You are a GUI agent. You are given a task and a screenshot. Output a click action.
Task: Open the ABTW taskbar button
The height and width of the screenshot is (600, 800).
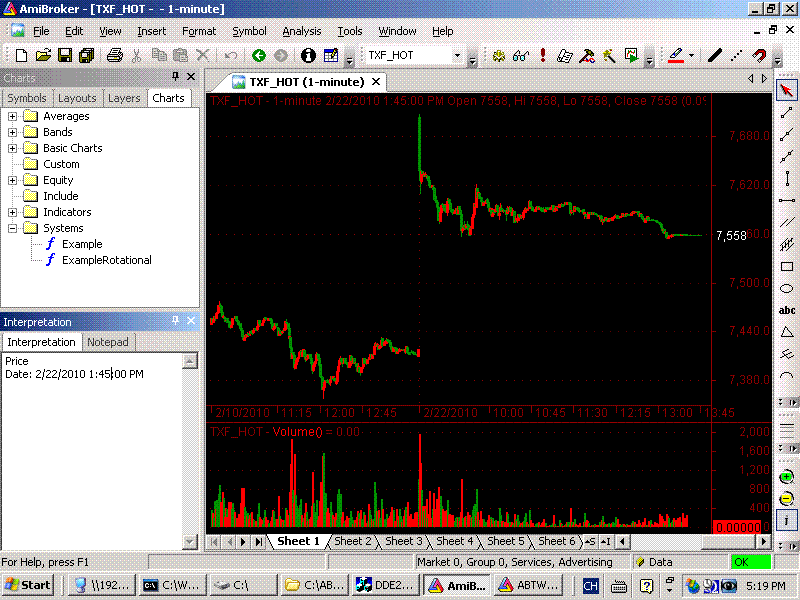click(529, 585)
